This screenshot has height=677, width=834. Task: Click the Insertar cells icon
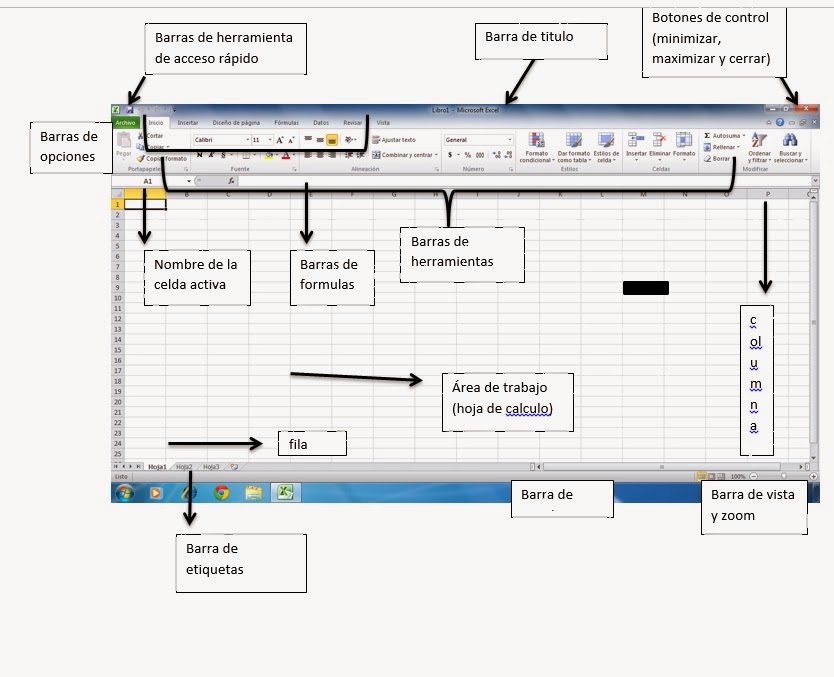coord(636,140)
